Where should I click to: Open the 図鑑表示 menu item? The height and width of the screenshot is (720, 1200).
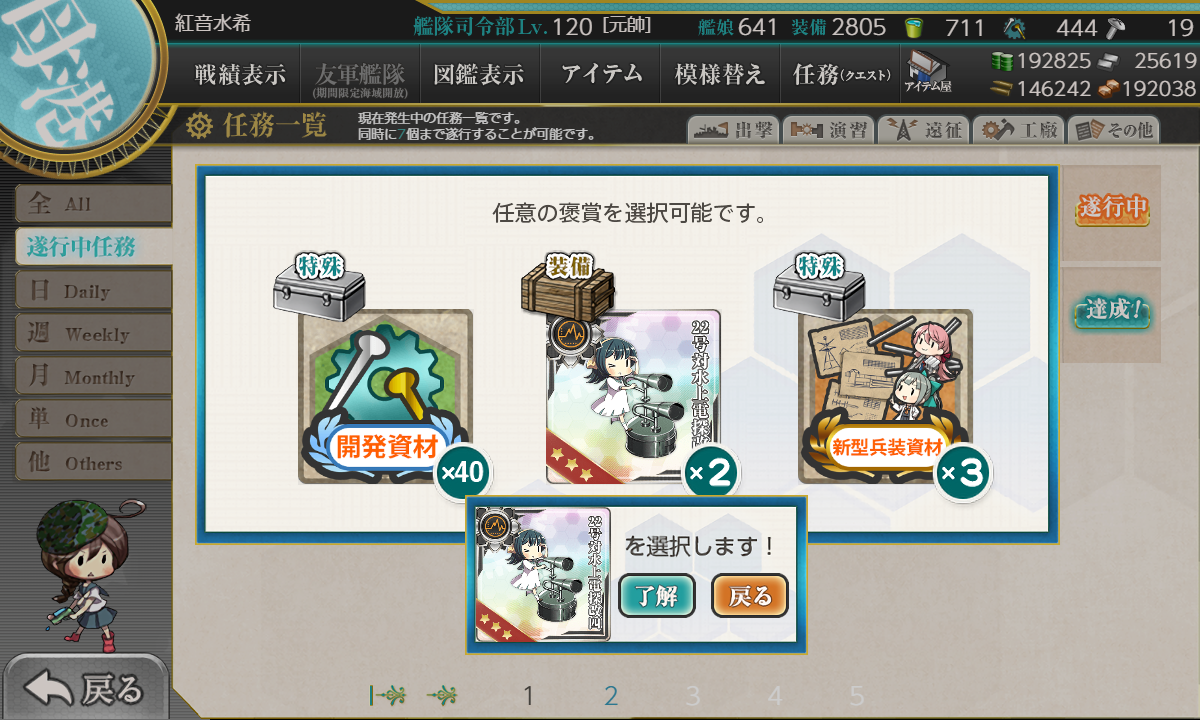pyautogui.click(x=478, y=74)
